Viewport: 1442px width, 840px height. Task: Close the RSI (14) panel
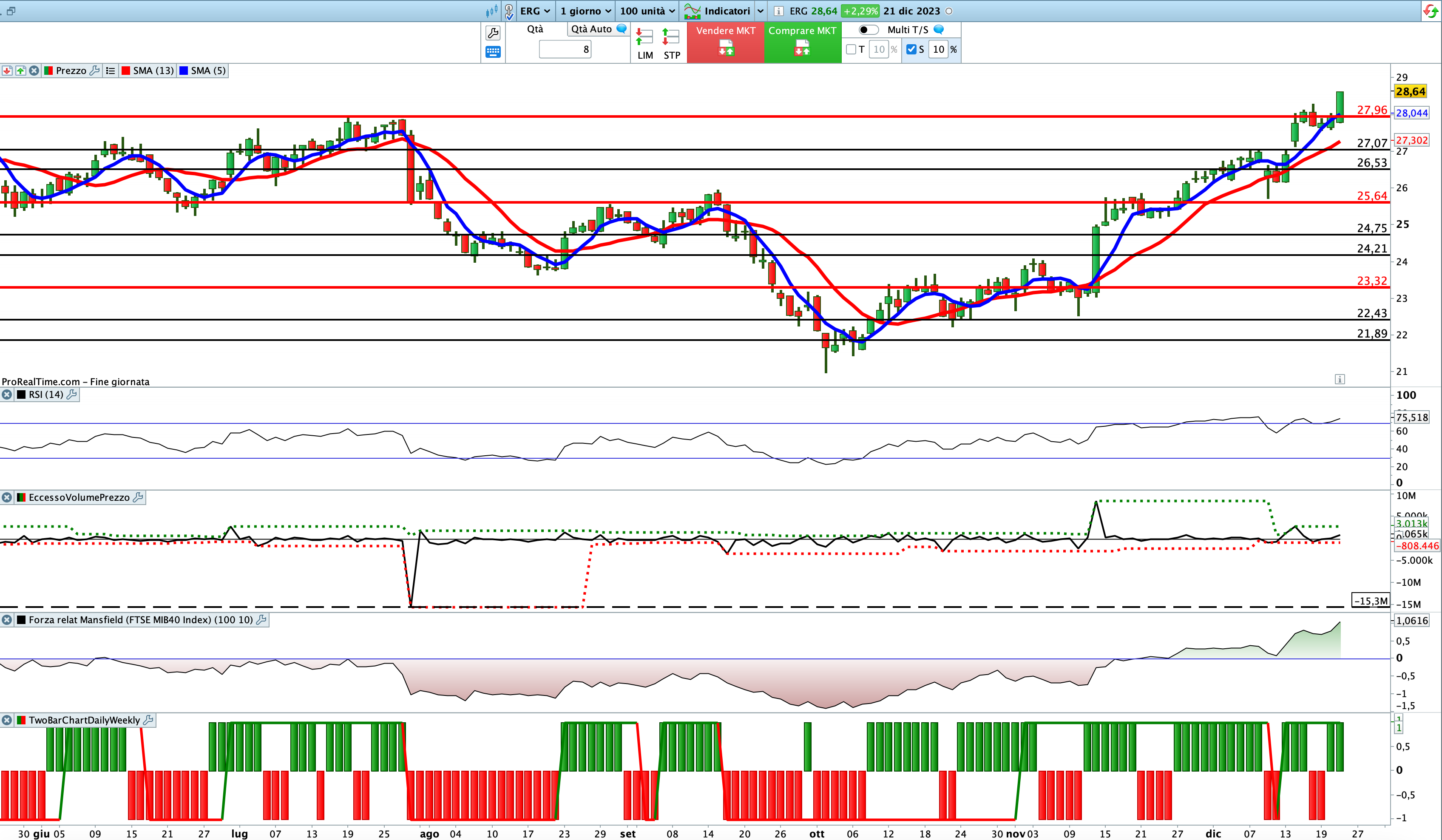(7, 394)
